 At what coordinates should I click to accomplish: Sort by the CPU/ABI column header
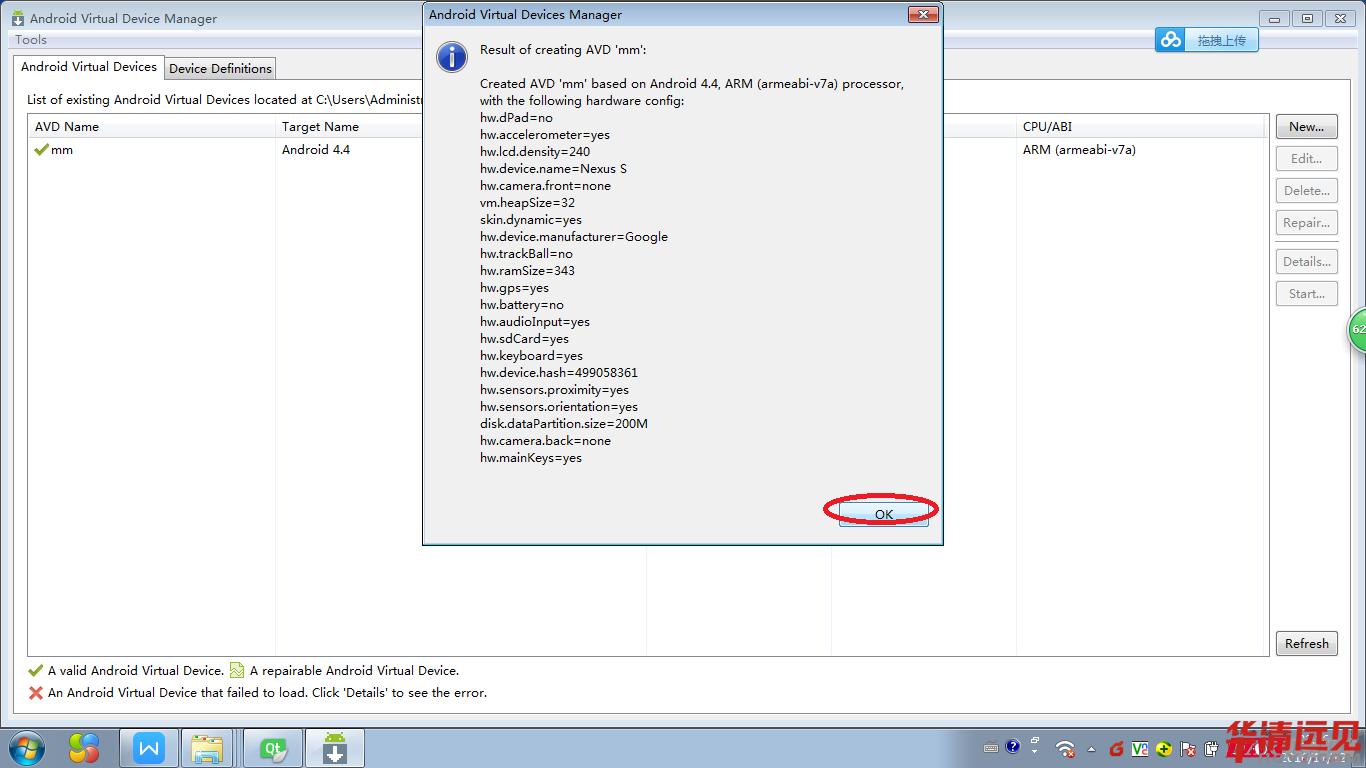tap(1050, 127)
